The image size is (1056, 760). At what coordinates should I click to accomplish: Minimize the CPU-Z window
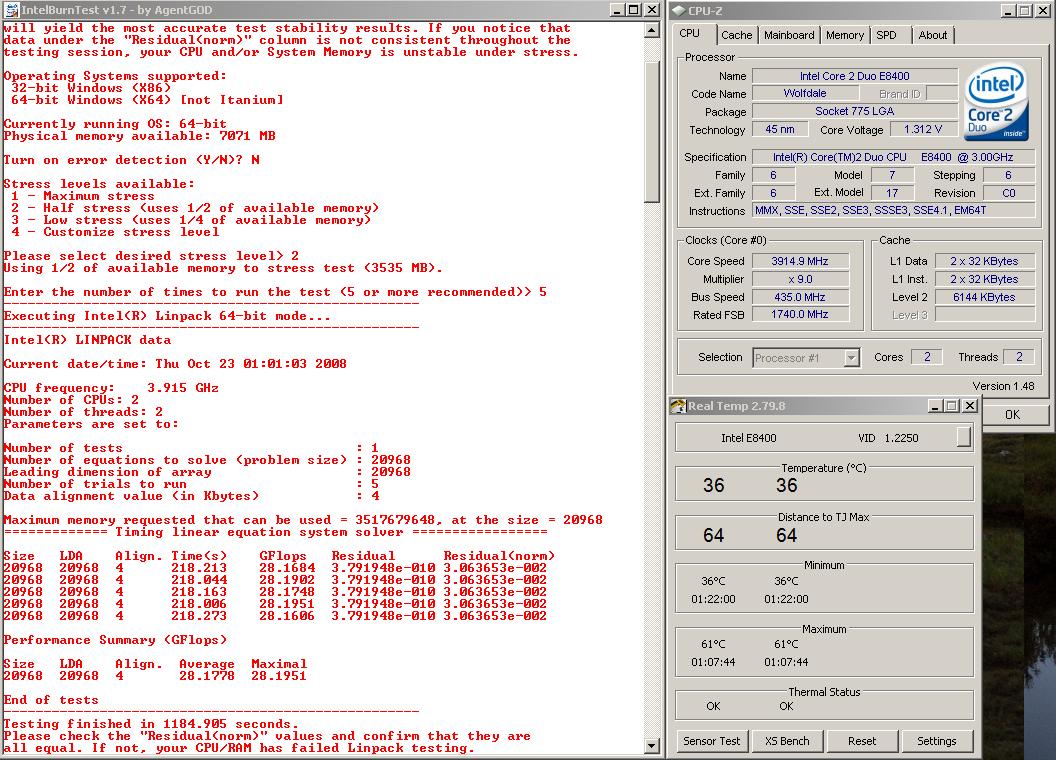tap(1008, 11)
